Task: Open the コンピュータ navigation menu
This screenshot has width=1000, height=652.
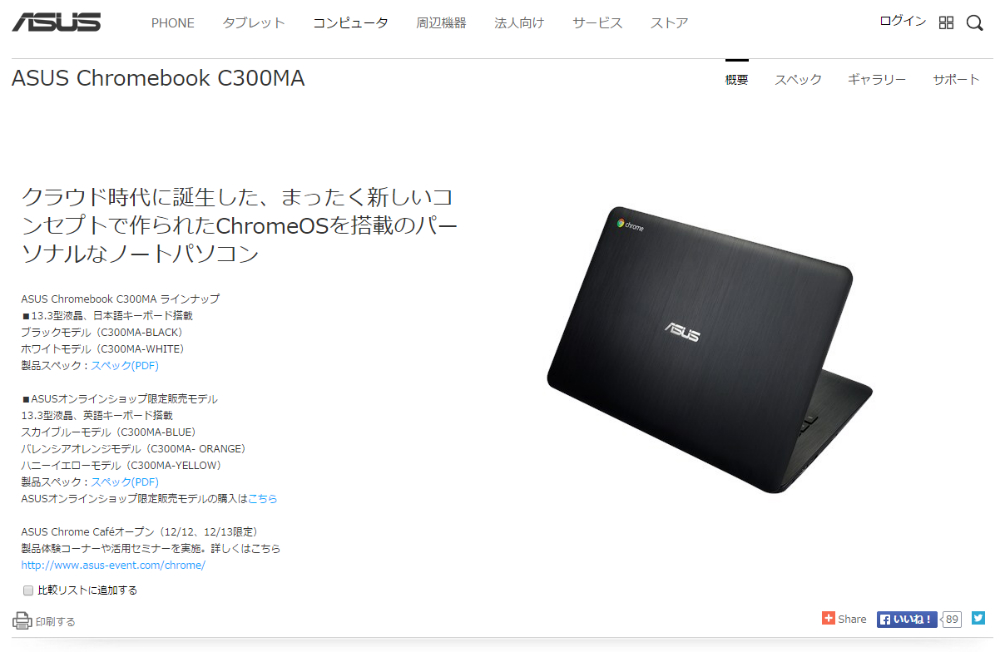Action: [x=350, y=23]
